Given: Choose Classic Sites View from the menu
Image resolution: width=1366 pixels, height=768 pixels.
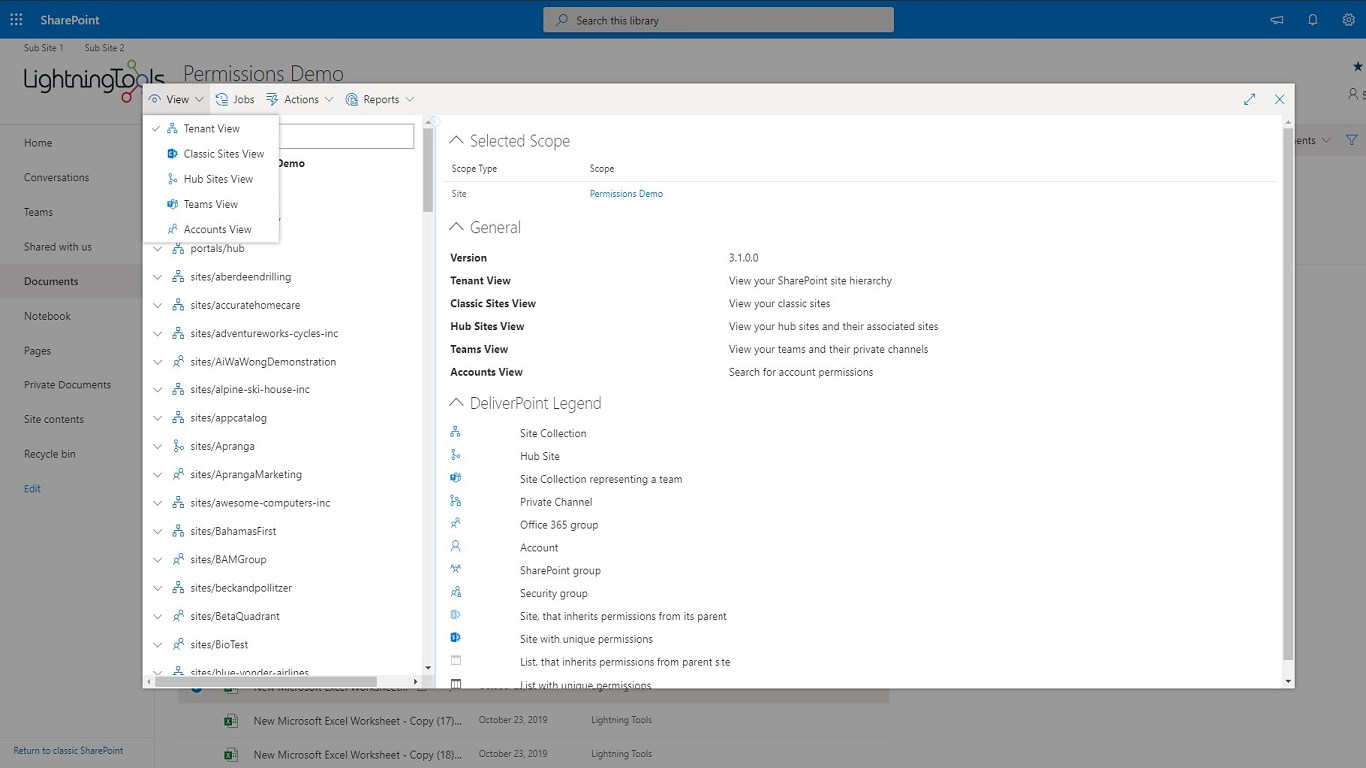Looking at the screenshot, I should tap(211, 154).
